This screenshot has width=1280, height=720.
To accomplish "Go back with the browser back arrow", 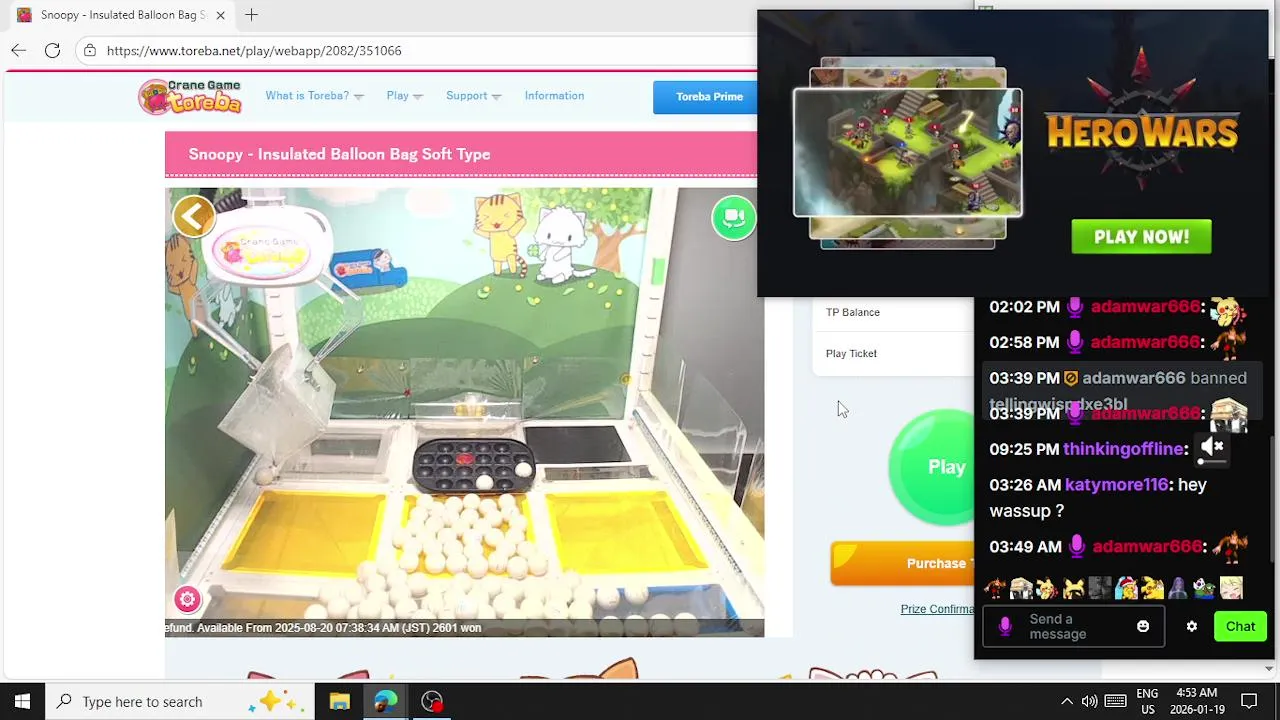I will point(18,50).
